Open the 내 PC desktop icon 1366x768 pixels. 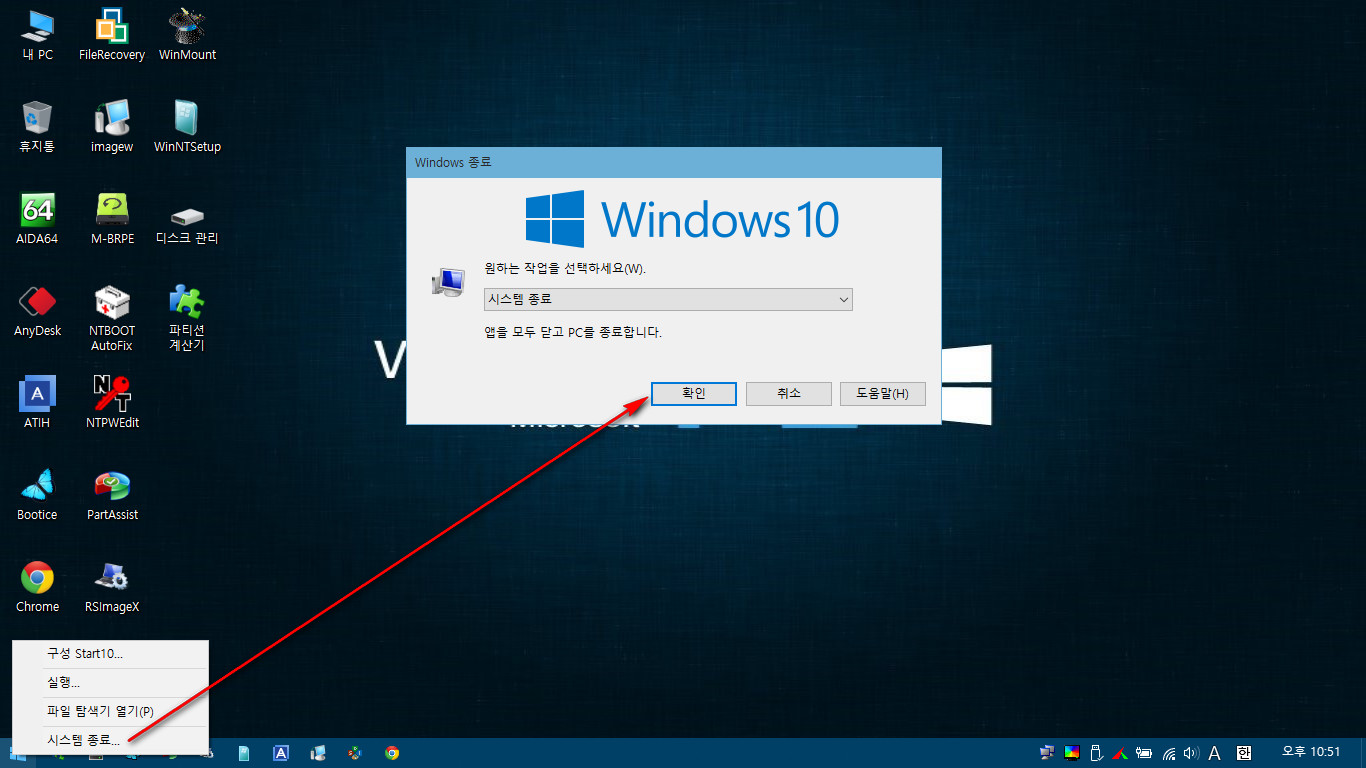click(x=38, y=35)
